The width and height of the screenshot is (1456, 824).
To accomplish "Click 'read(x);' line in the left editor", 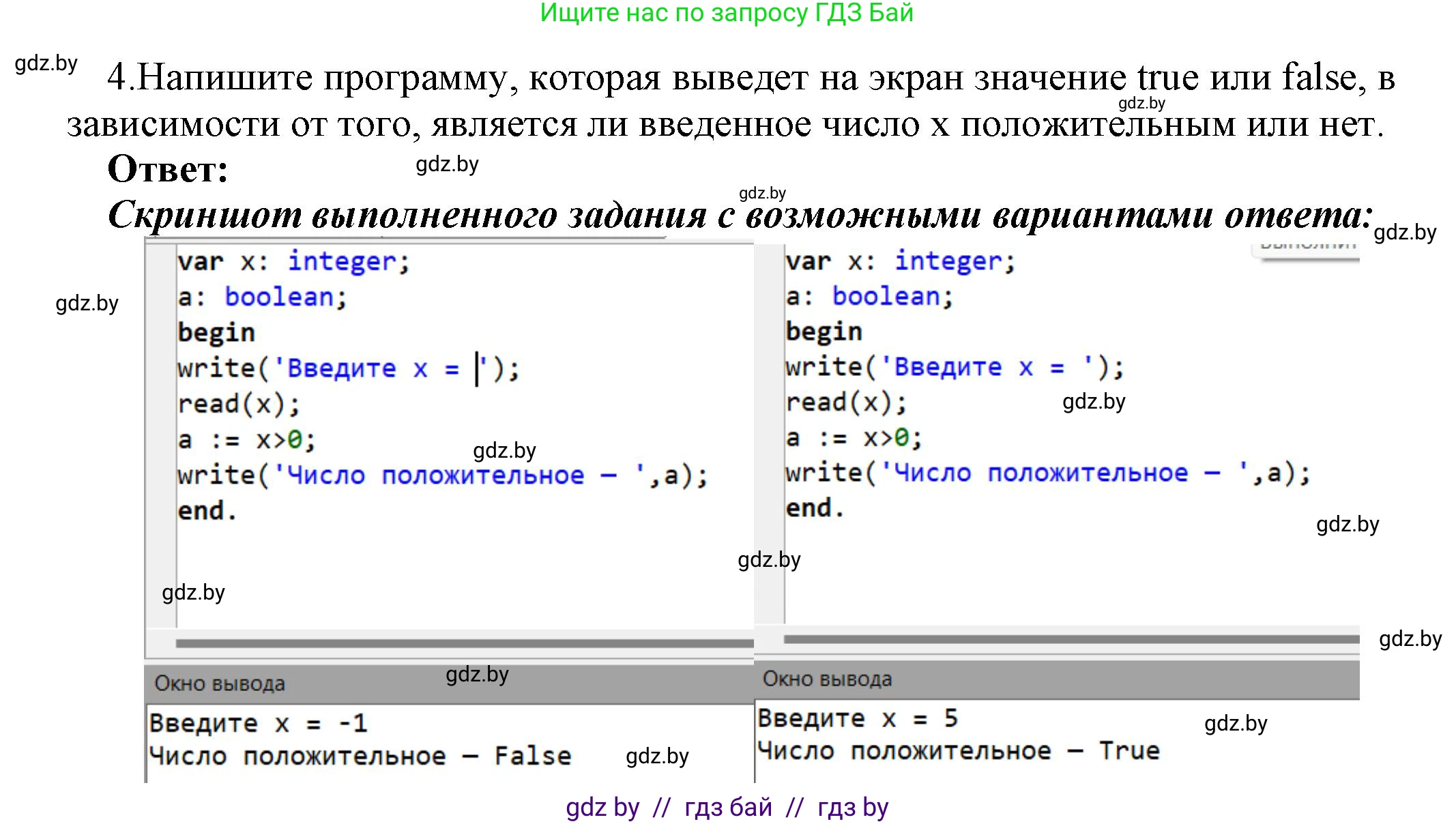I will [238, 404].
